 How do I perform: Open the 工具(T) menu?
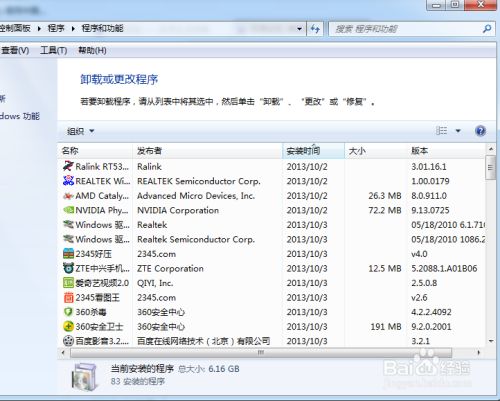tap(54, 51)
